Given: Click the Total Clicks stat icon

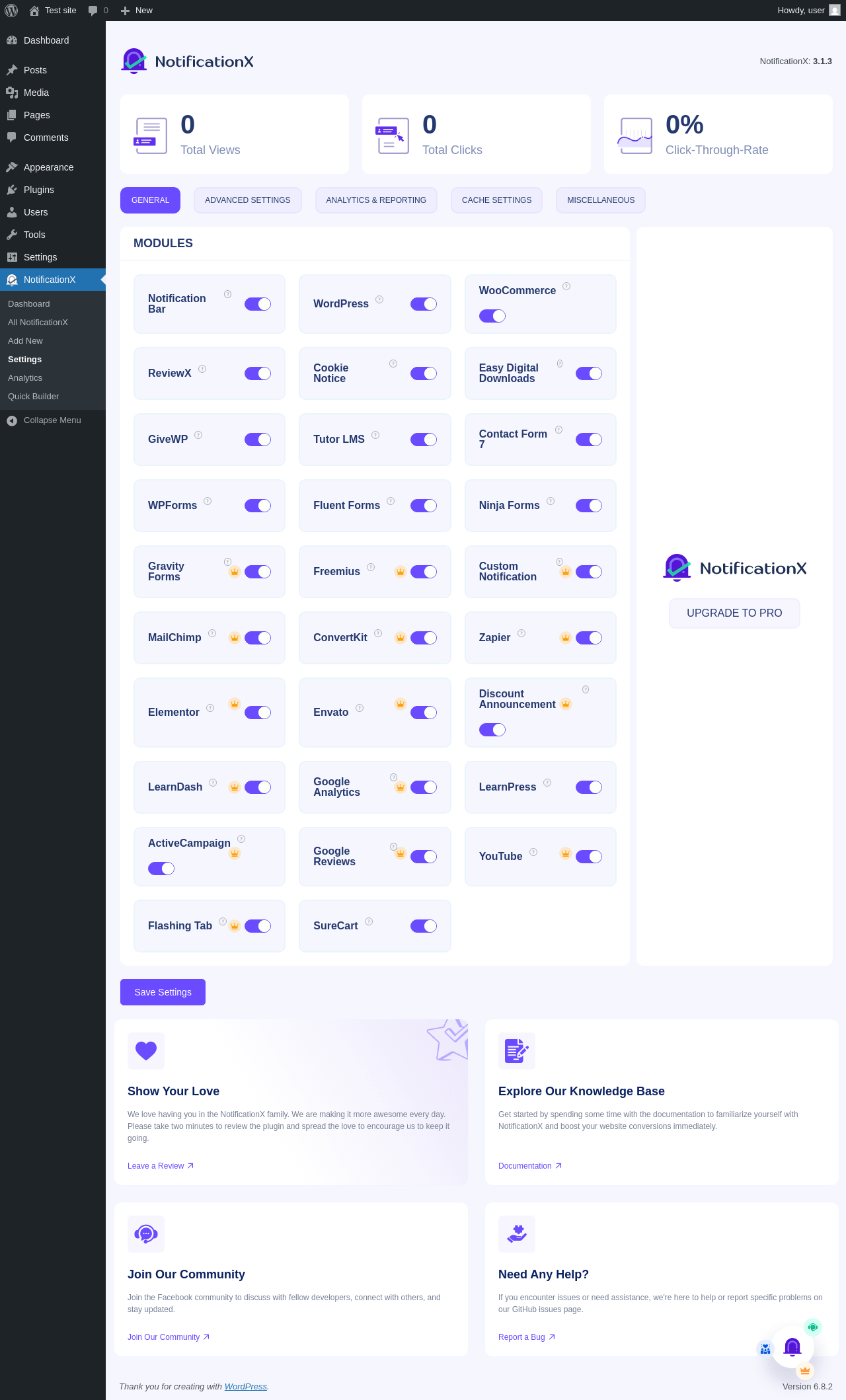Looking at the screenshot, I should pos(392,135).
